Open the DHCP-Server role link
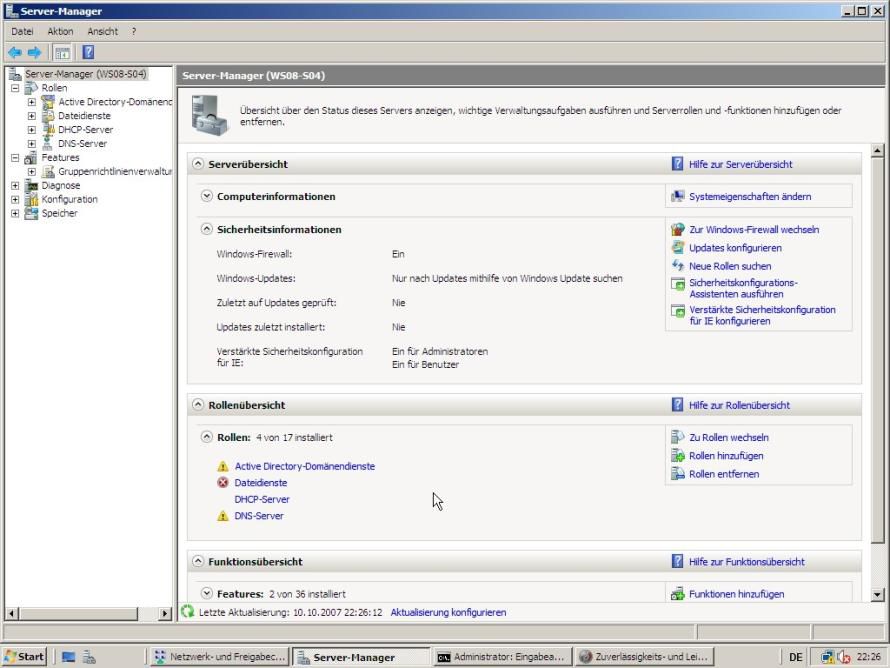This screenshot has width=890, height=668. (262, 499)
